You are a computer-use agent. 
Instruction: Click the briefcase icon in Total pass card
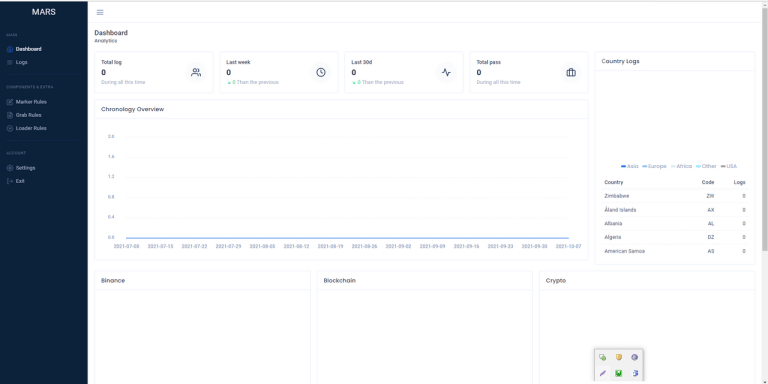pyautogui.click(x=571, y=72)
